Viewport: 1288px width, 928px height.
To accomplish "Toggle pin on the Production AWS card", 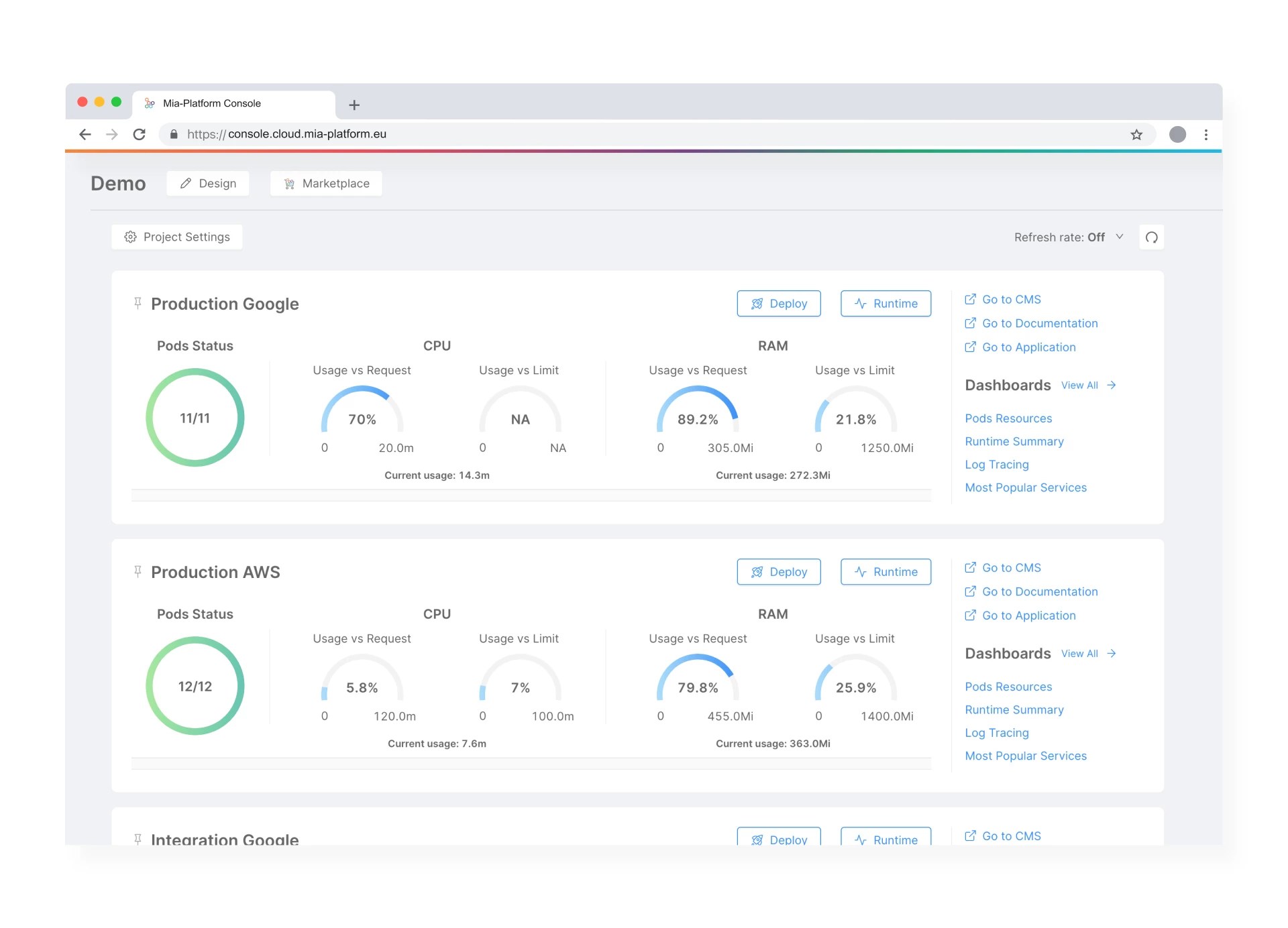I will pyautogui.click(x=138, y=571).
